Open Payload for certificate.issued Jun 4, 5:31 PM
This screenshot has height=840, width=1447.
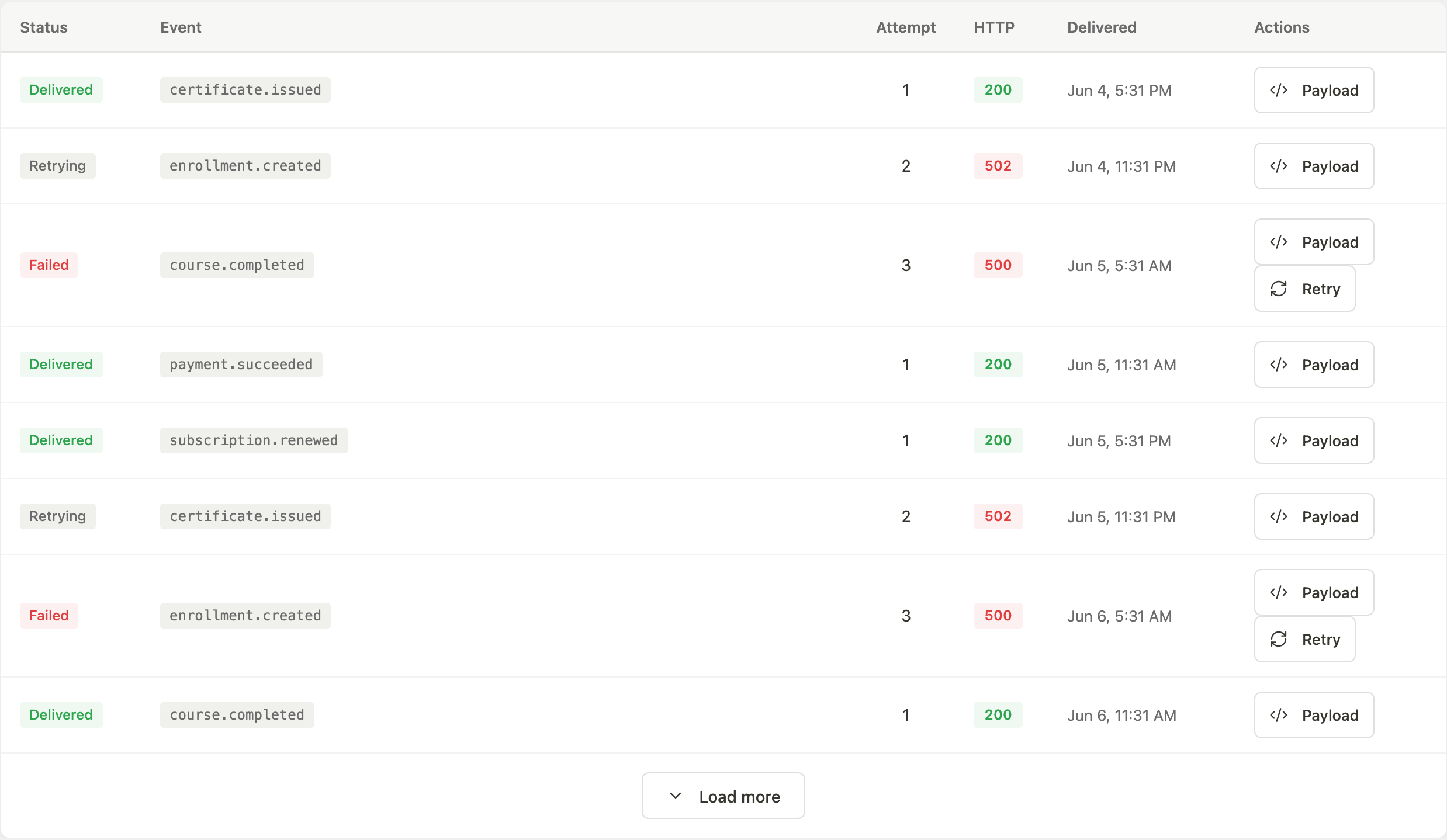pyautogui.click(x=1314, y=90)
